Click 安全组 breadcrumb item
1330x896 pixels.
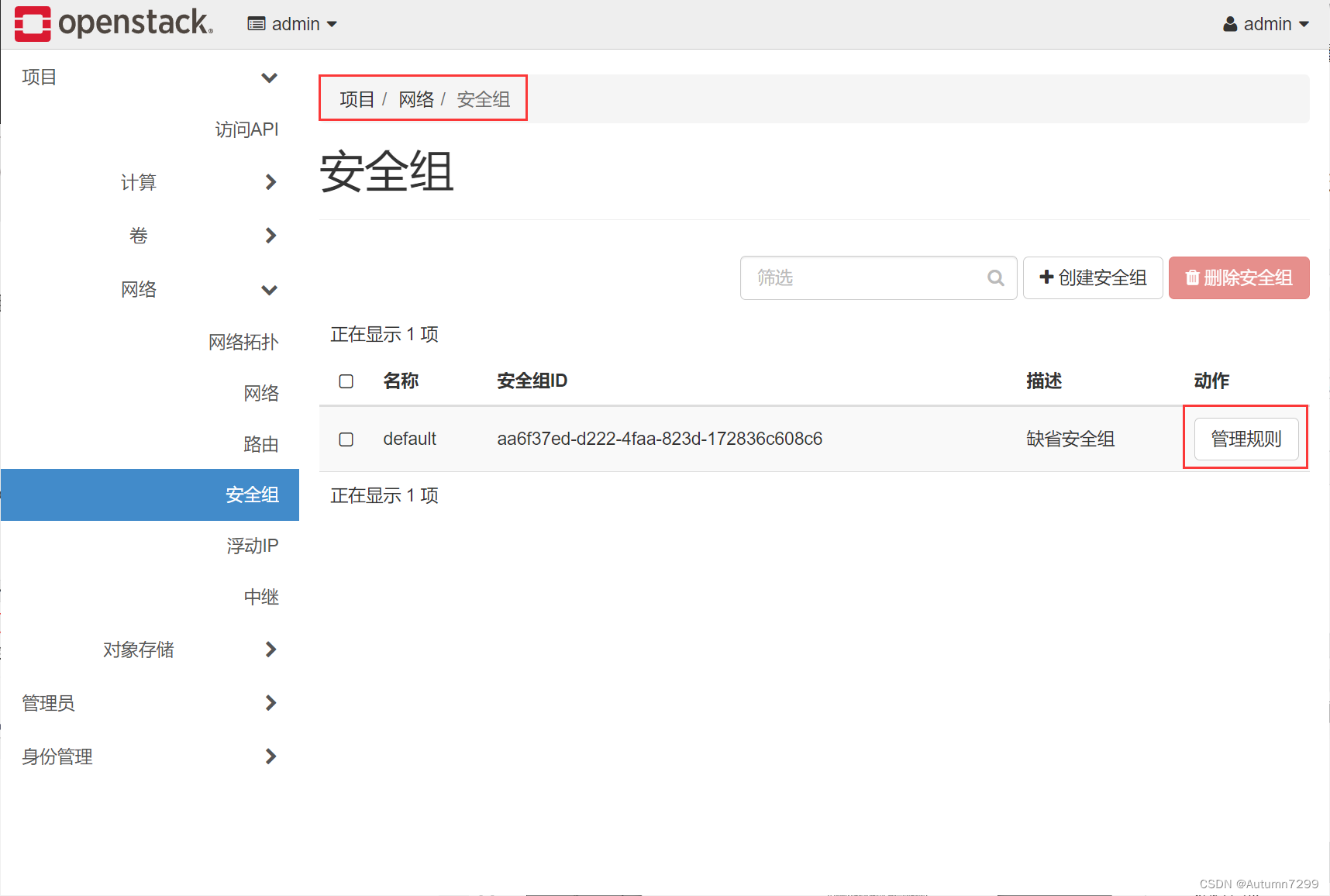pyautogui.click(x=483, y=99)
